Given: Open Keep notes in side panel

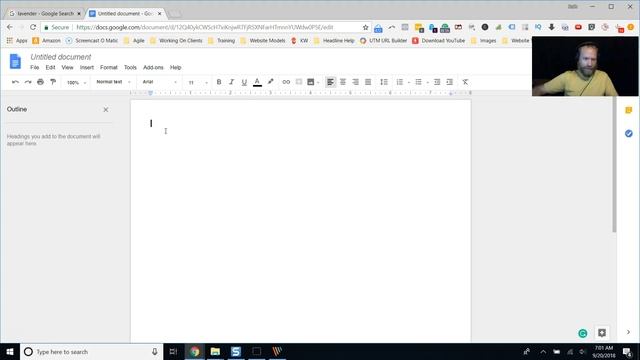Looking at the screenshot, I should point(629,110).
